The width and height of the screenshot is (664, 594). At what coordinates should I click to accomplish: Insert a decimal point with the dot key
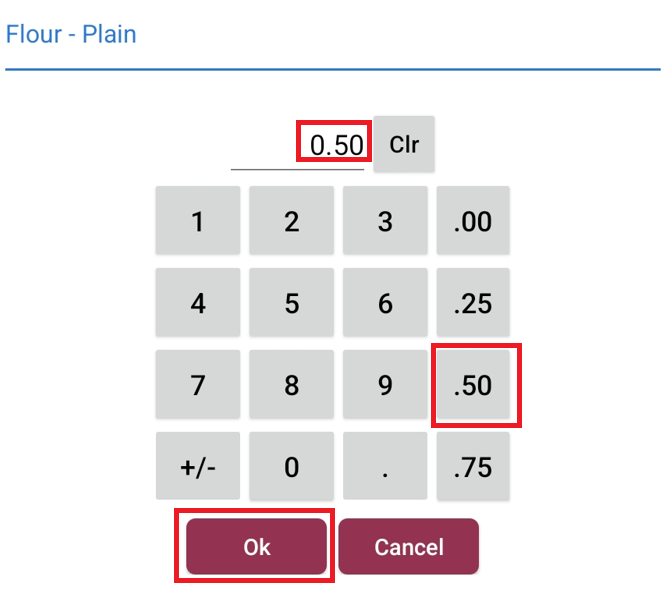[385, 466]
